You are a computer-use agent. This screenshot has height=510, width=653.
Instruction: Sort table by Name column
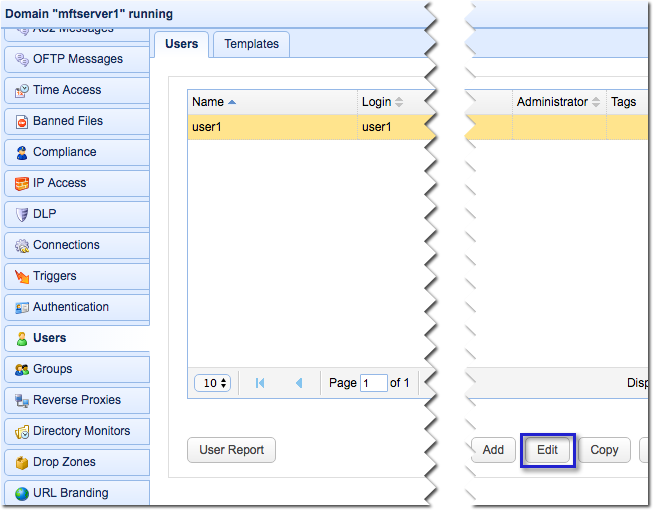[x=272, y=102]
